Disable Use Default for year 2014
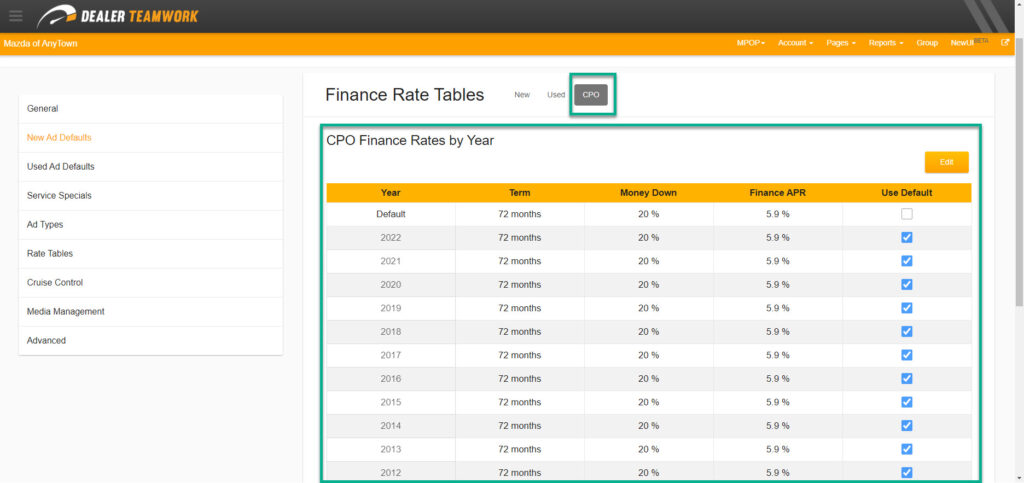Image resolution: width=1024 pixels, height=483 pixels. click(x=906, y=425)
